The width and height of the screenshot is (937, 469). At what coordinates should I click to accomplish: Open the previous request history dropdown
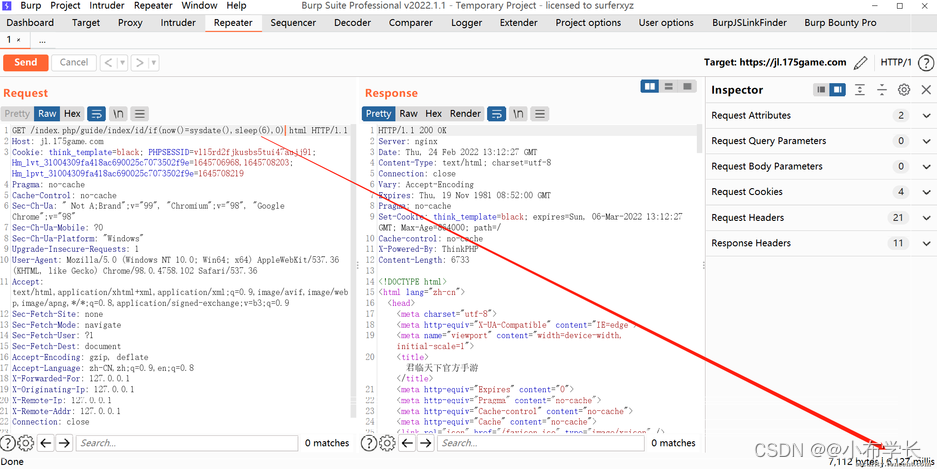tap(123, 63)
